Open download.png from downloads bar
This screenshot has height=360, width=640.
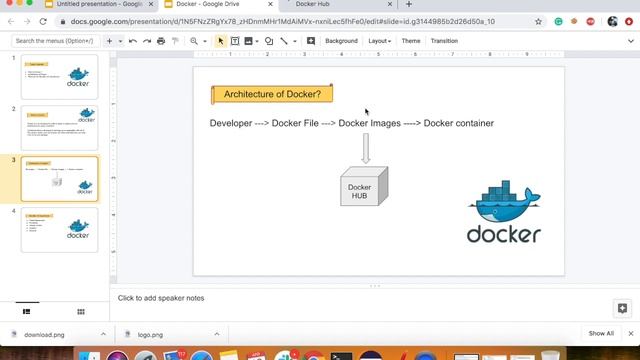click(44, 335)
